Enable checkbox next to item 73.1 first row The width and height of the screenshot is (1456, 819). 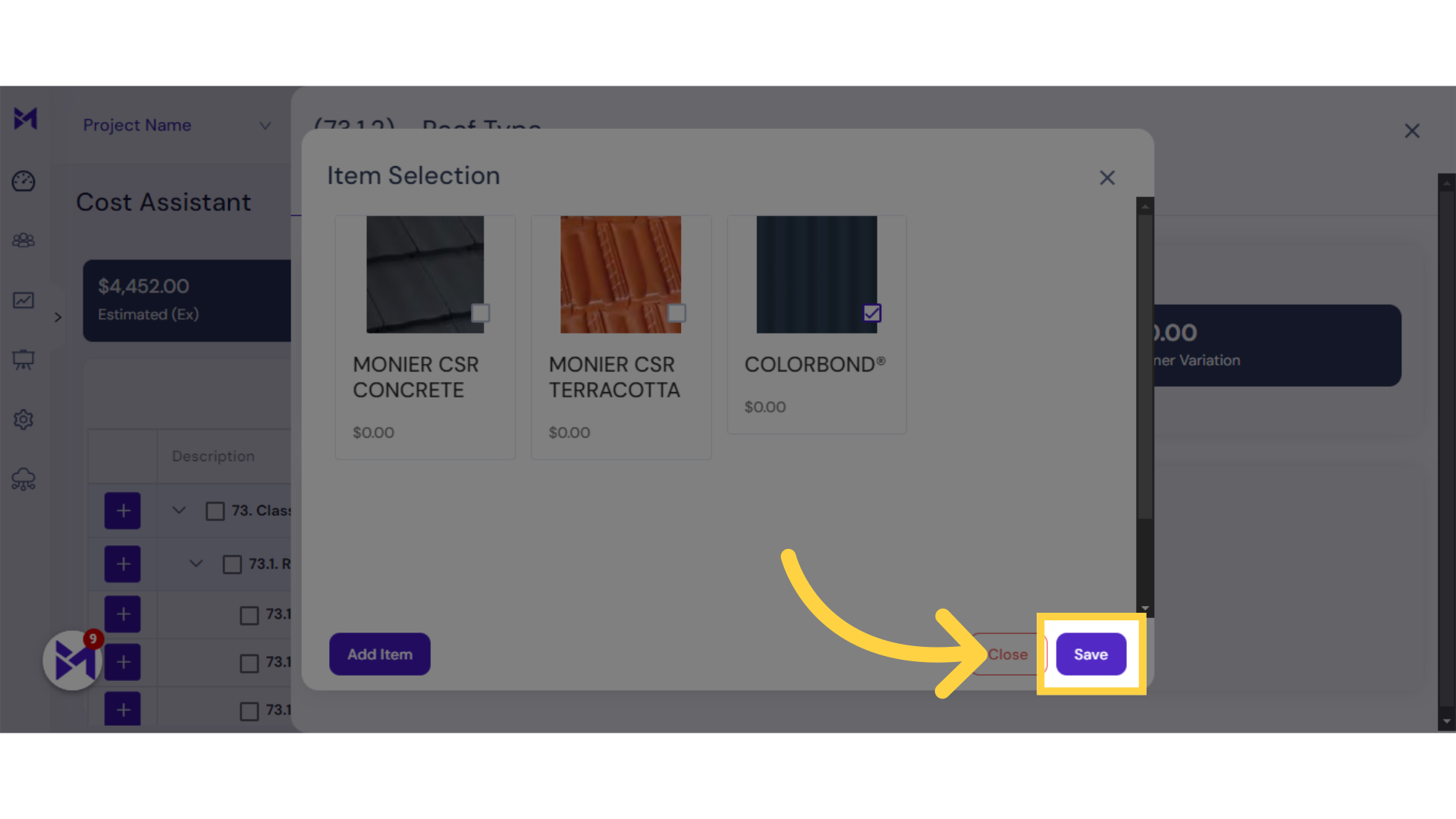click(x=249, y=614)
